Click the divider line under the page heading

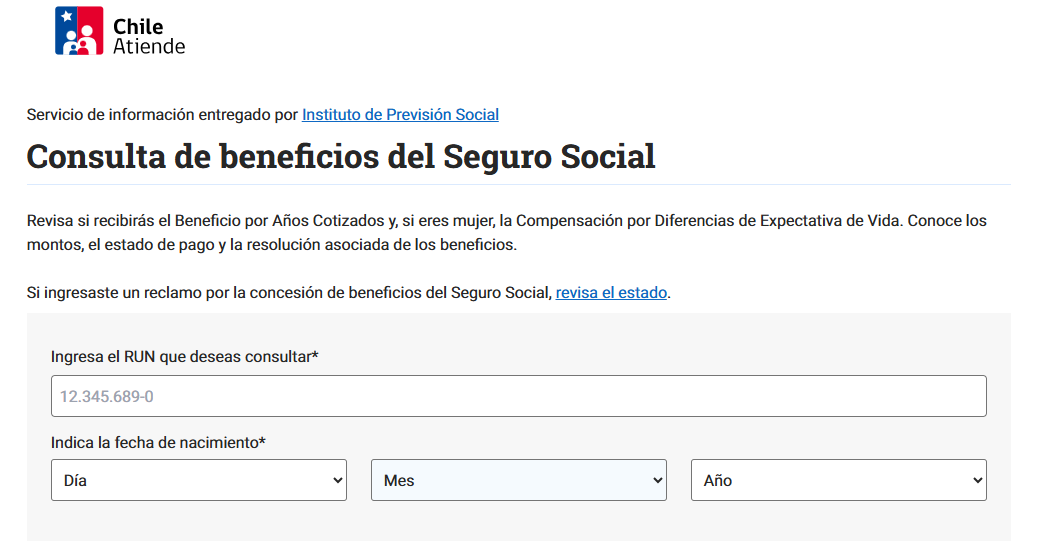(x=518, y=185)
